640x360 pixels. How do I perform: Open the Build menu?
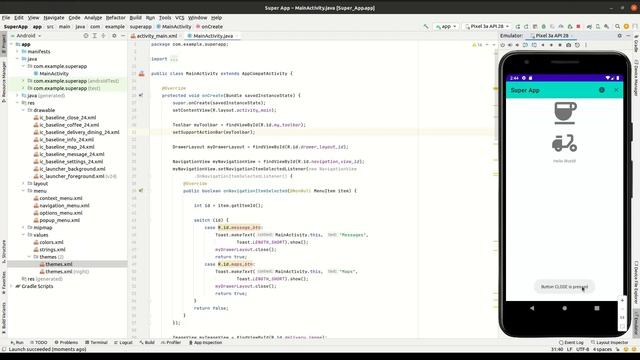tap(136, 18)
